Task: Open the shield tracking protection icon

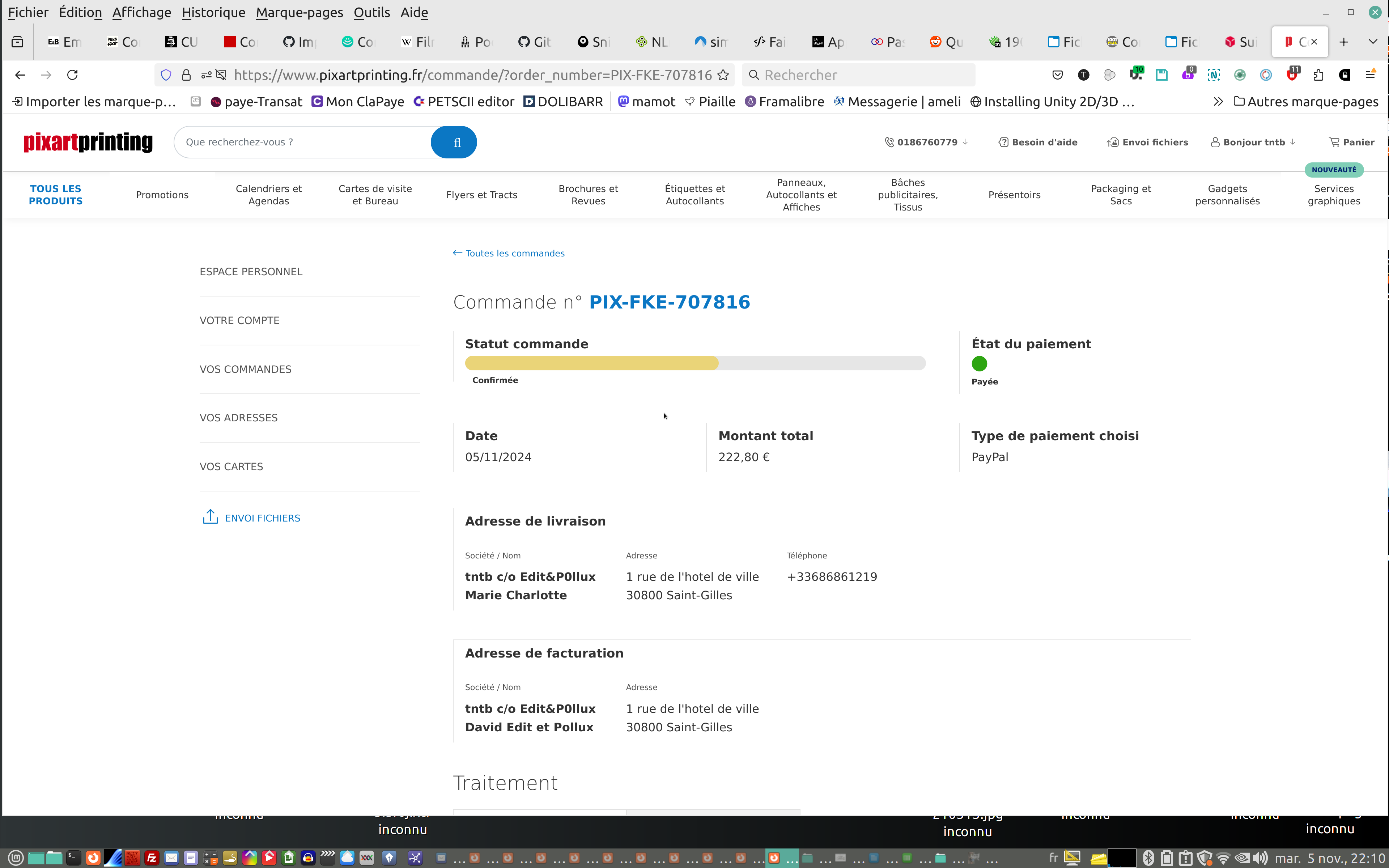Action: click(166, 75)
